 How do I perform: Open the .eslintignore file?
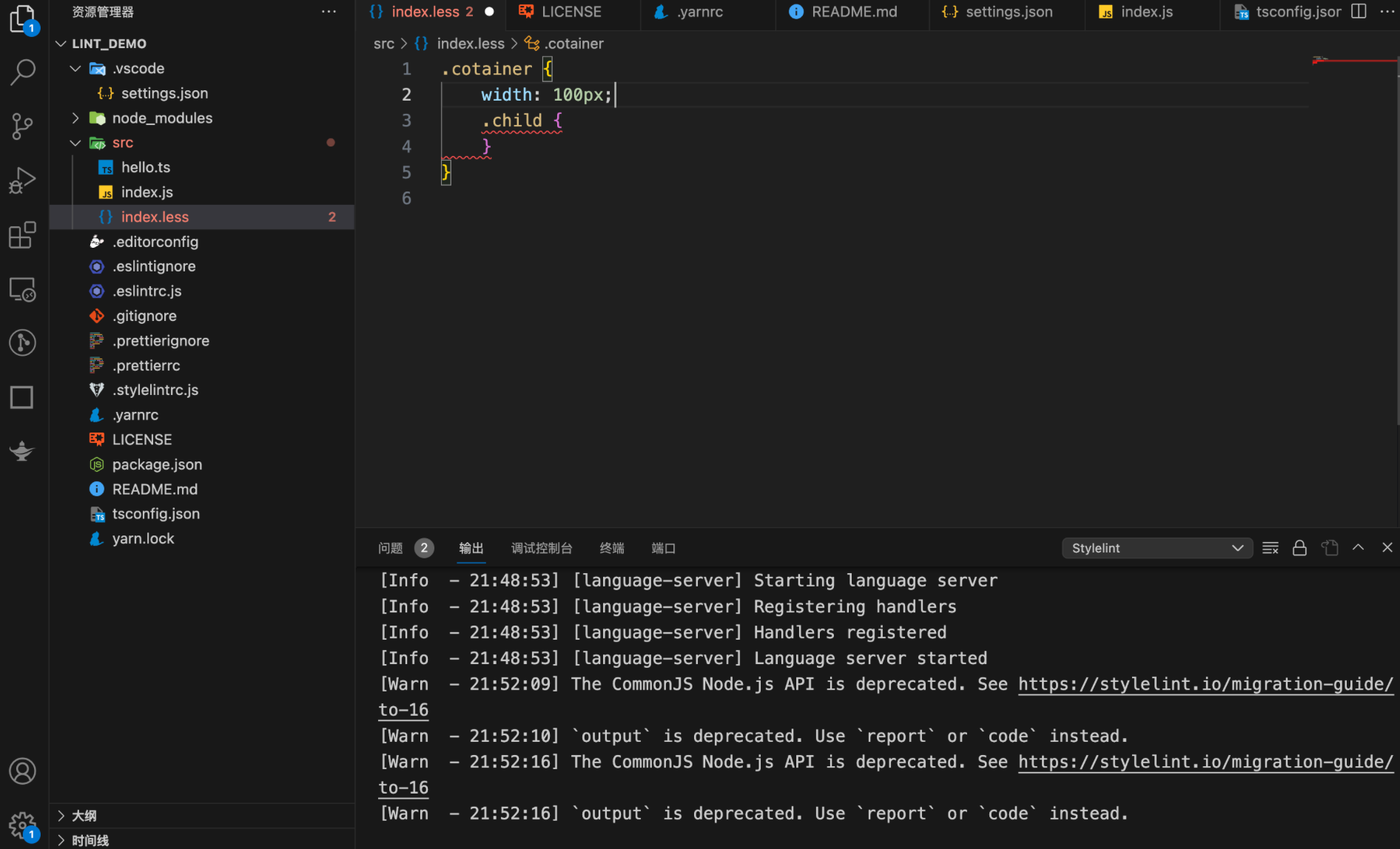pos(202,266)
